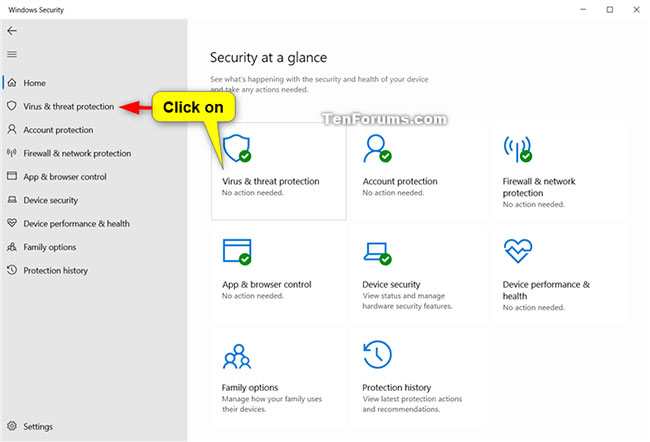Screen dimensions: 650x442
Task: Click the large Protection history clock icon
Action: (x=377, y=355)
